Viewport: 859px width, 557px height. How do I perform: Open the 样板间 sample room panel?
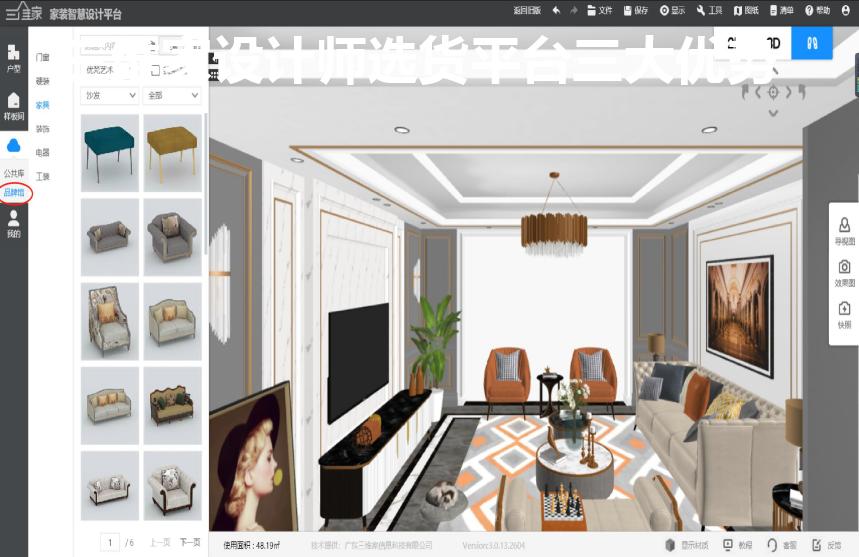(x=14, y=106)
